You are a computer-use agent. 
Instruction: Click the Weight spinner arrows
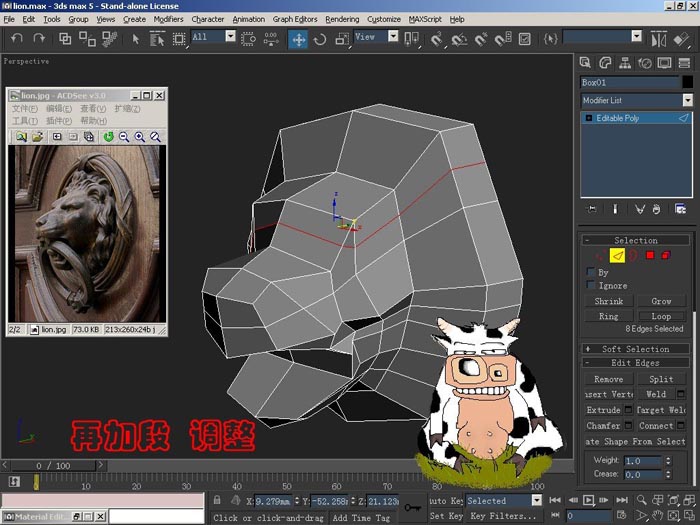(668, 460)
